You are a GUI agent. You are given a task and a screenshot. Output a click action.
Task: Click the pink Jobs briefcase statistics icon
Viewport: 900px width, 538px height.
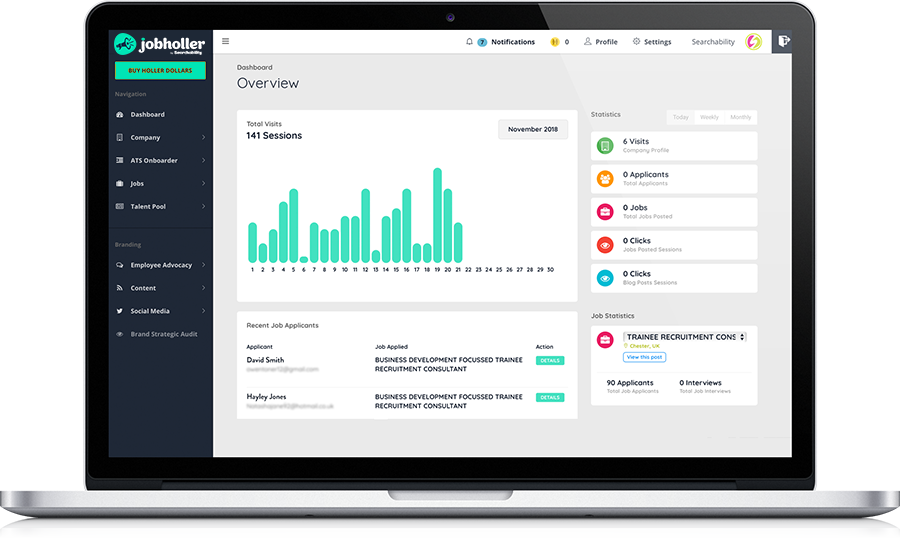pyautogui.click(x=605, y=212)
